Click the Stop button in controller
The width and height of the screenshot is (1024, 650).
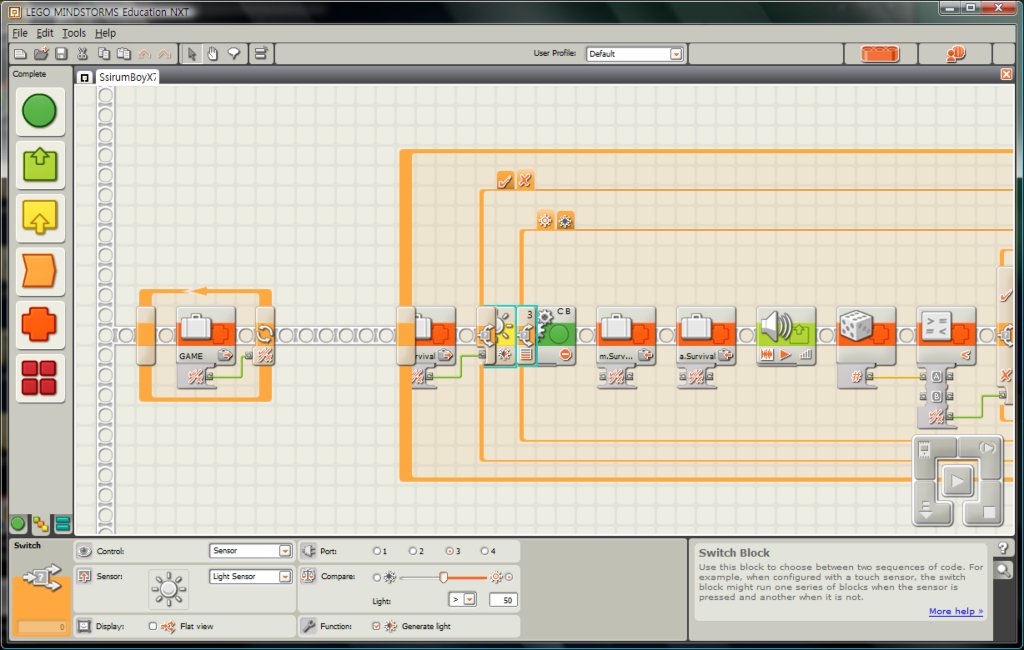coord(987,512)
